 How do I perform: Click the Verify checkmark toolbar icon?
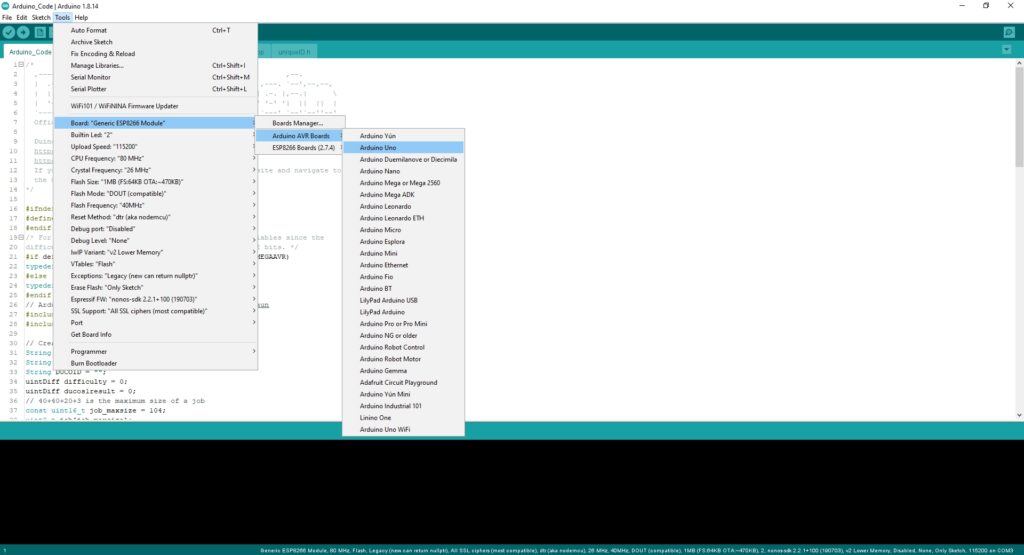(x=8, y=32)
